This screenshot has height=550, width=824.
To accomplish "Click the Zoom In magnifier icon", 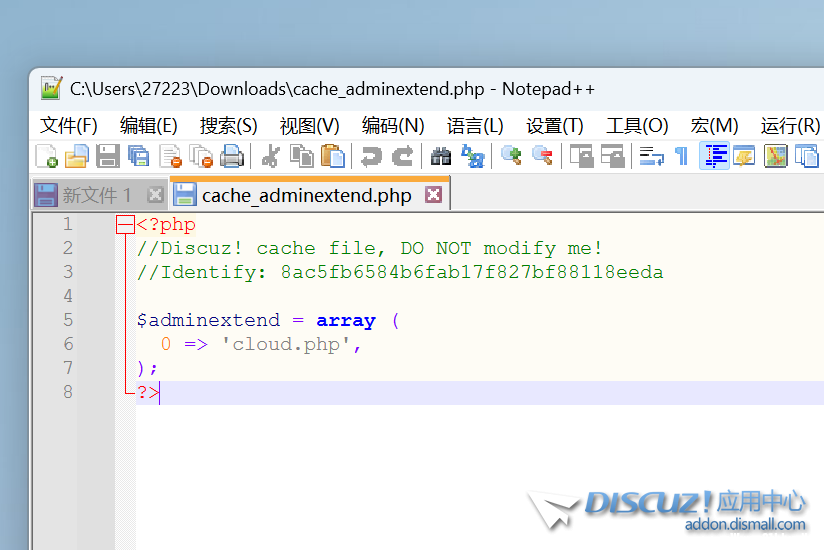I will (511, 156).
